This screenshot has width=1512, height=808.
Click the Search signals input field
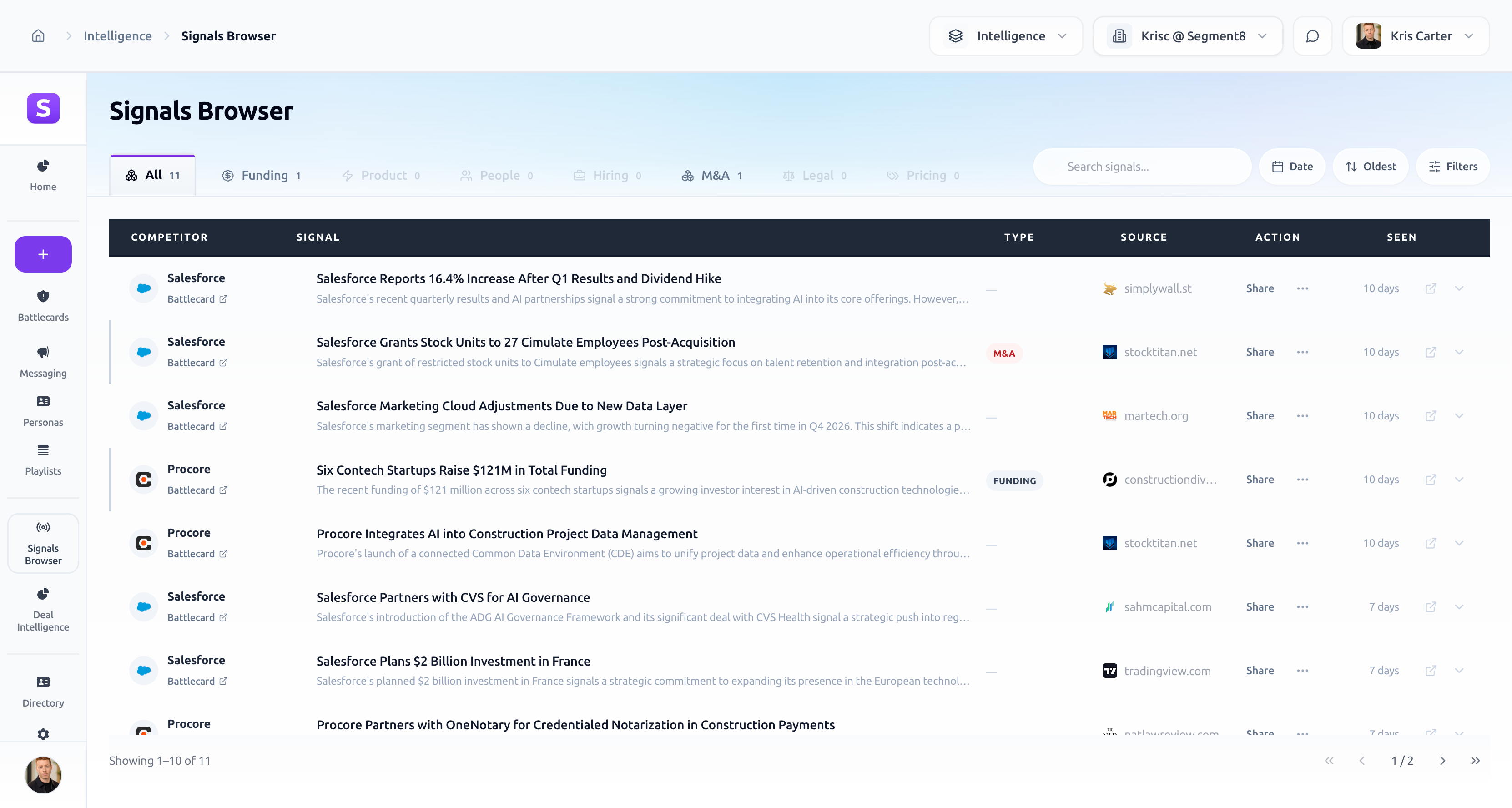1142,167
